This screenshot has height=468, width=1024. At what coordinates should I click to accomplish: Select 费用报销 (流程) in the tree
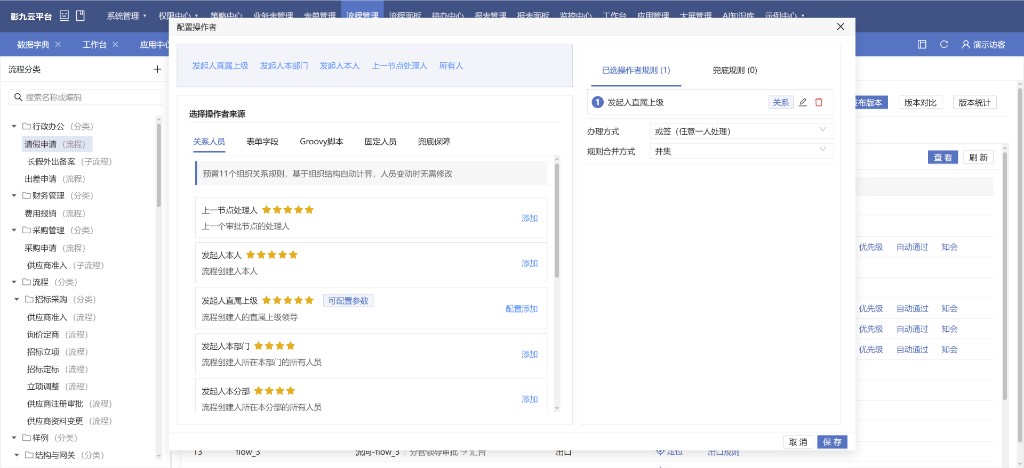[55, 213]
